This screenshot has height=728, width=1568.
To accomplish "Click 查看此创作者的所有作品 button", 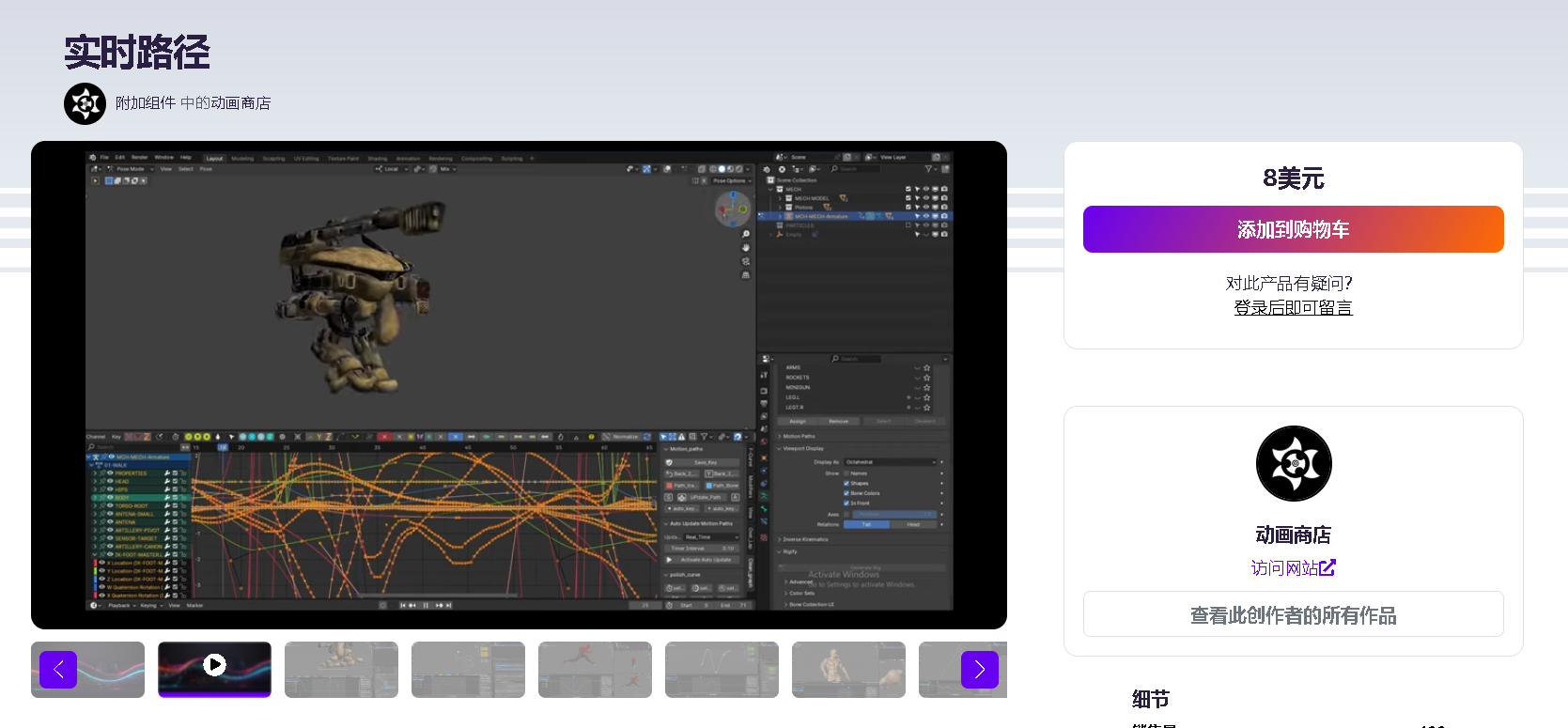I will [x=1294, y=614].
